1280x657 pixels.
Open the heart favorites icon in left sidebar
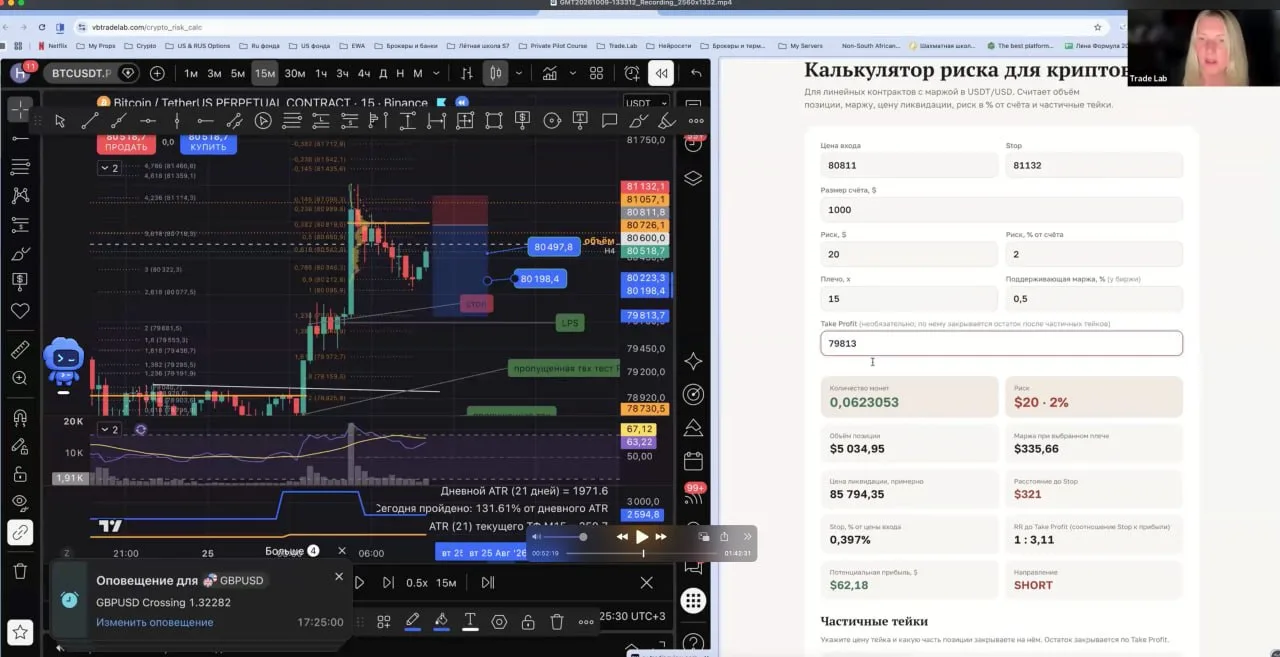coord(20,311)
